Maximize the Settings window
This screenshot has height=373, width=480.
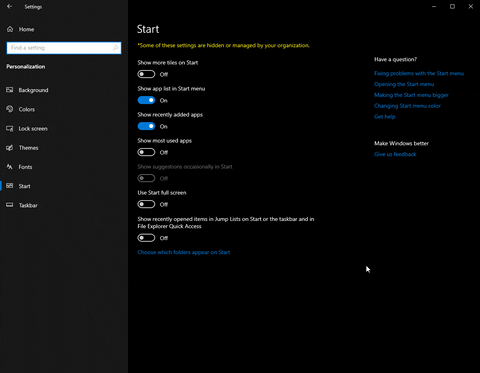point(452,6)
